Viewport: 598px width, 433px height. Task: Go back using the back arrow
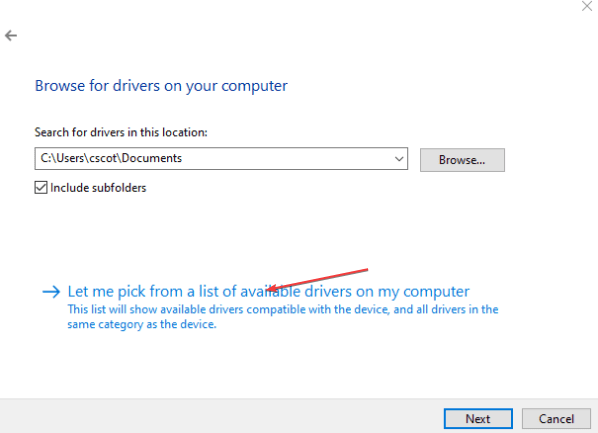click(x=11, y=36)
